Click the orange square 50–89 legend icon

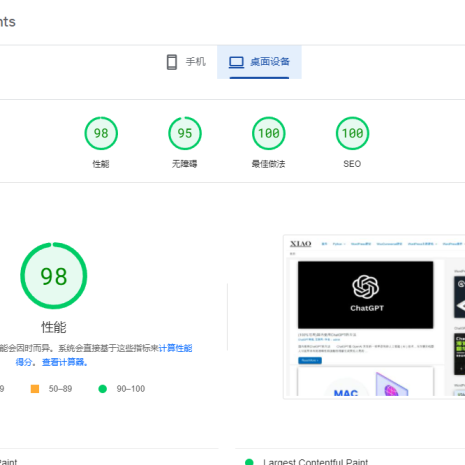coord(35,389)
